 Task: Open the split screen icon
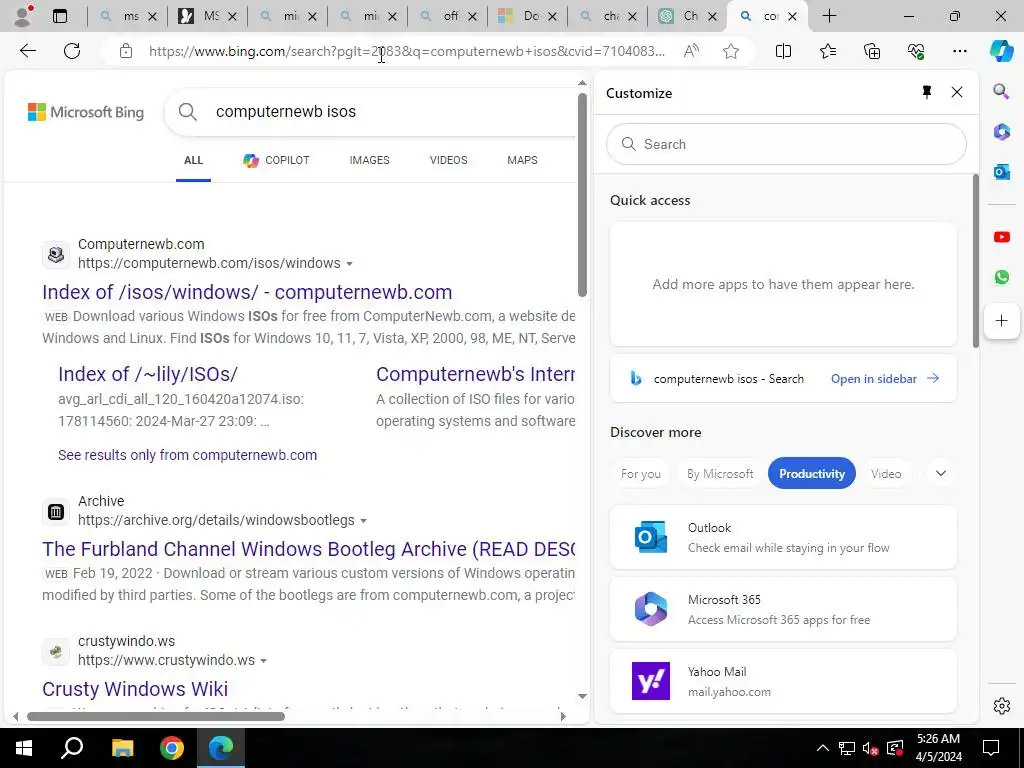tap(783, 51)
